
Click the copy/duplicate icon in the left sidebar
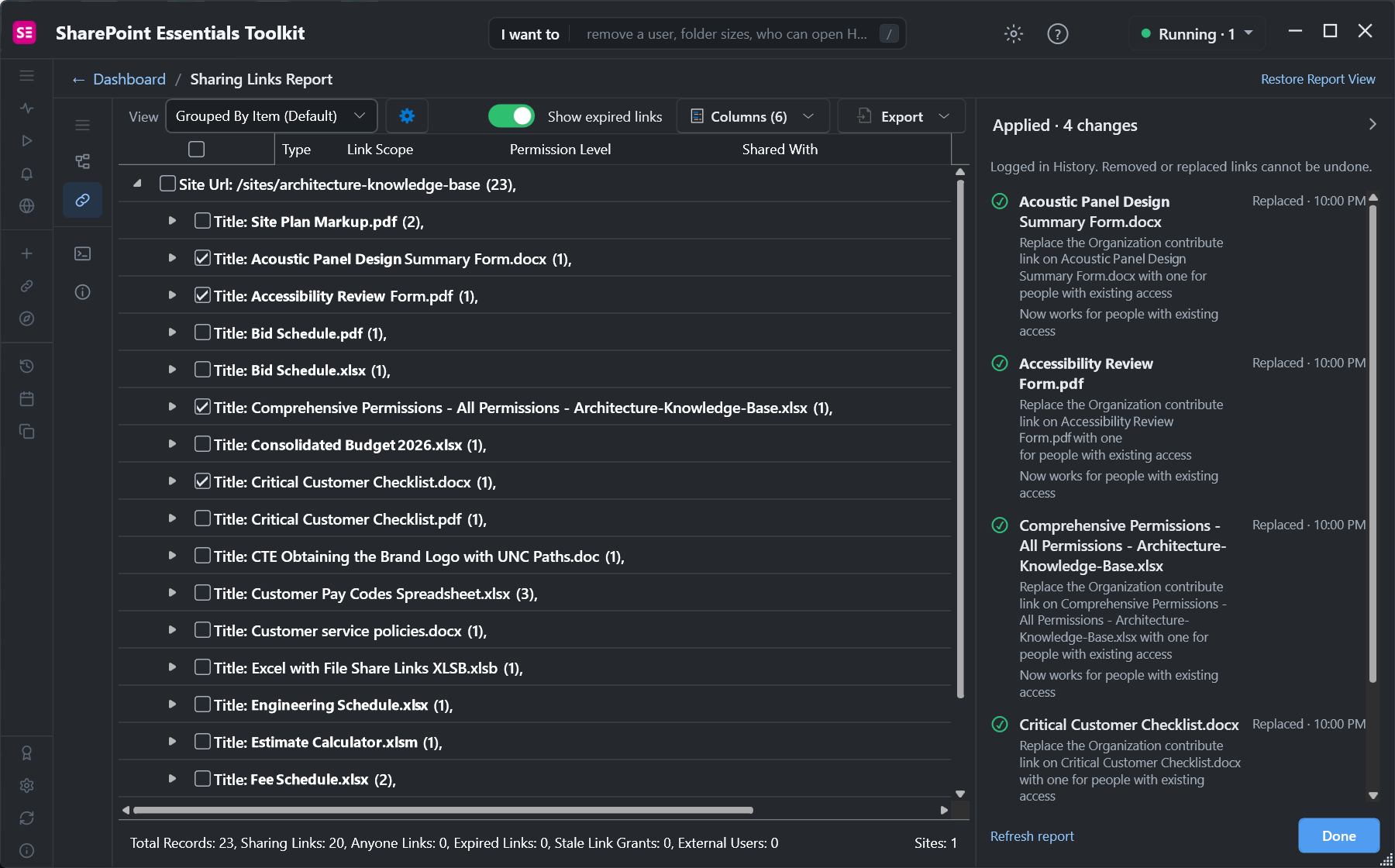27,431
